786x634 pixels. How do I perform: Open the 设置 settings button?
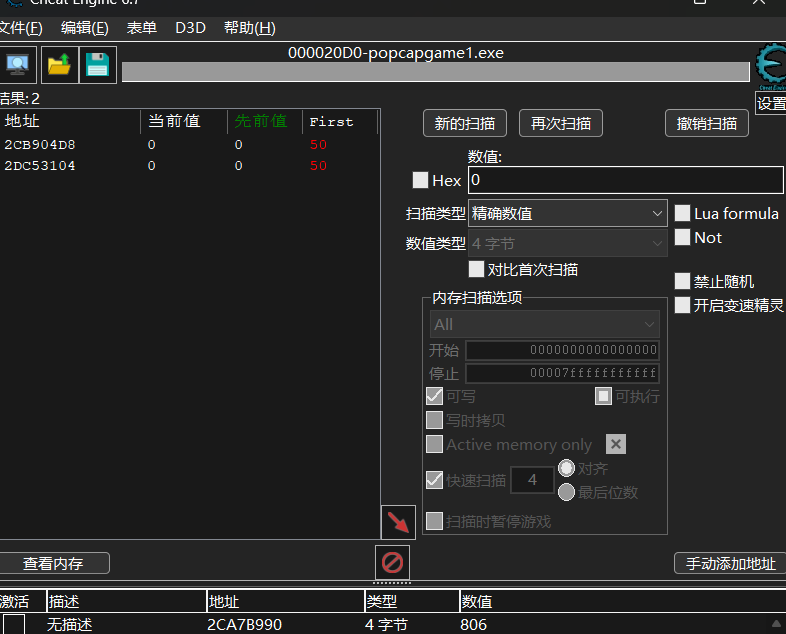pos(771,103)
